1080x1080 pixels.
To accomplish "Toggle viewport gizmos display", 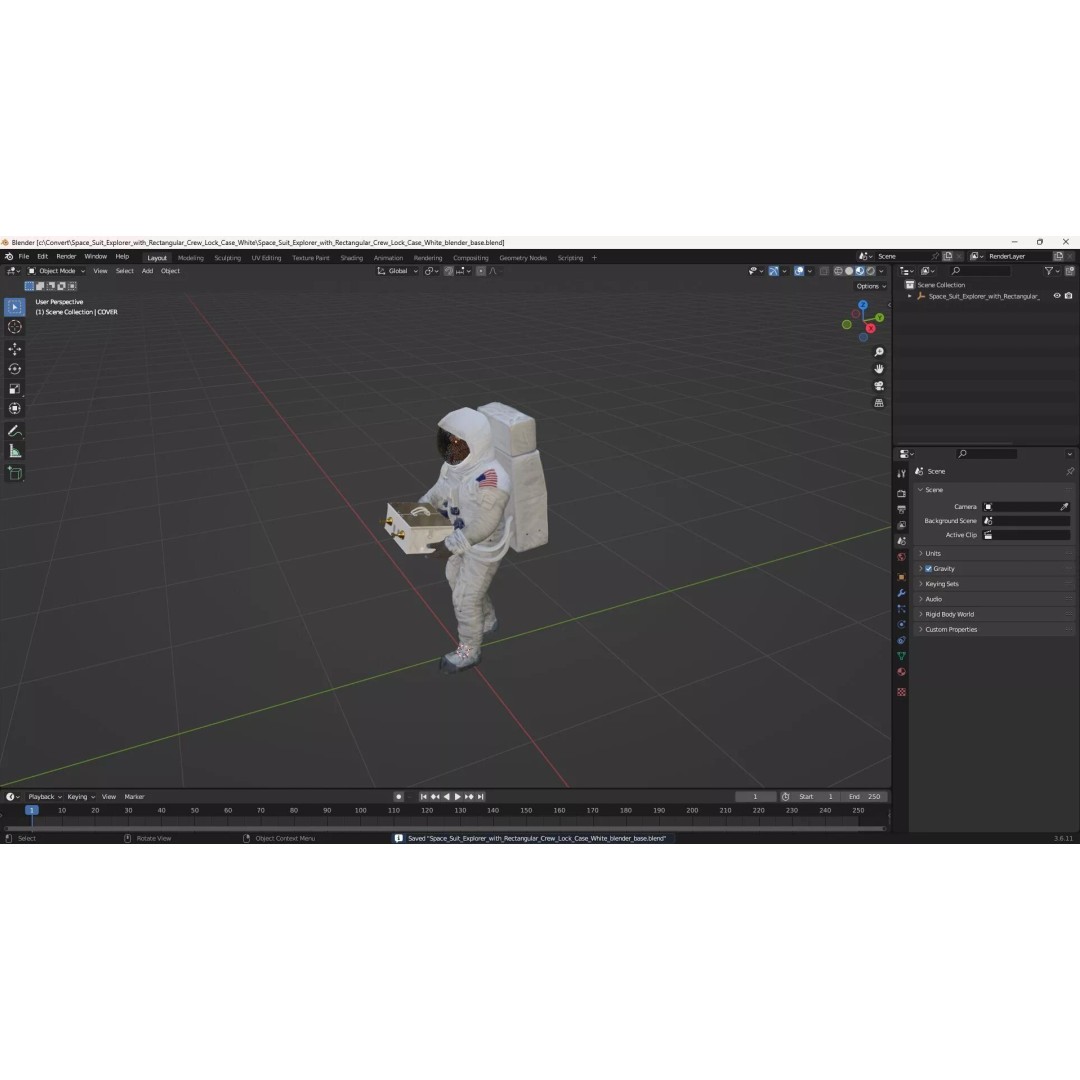I will pyautogui.click(x=773, y=271).
